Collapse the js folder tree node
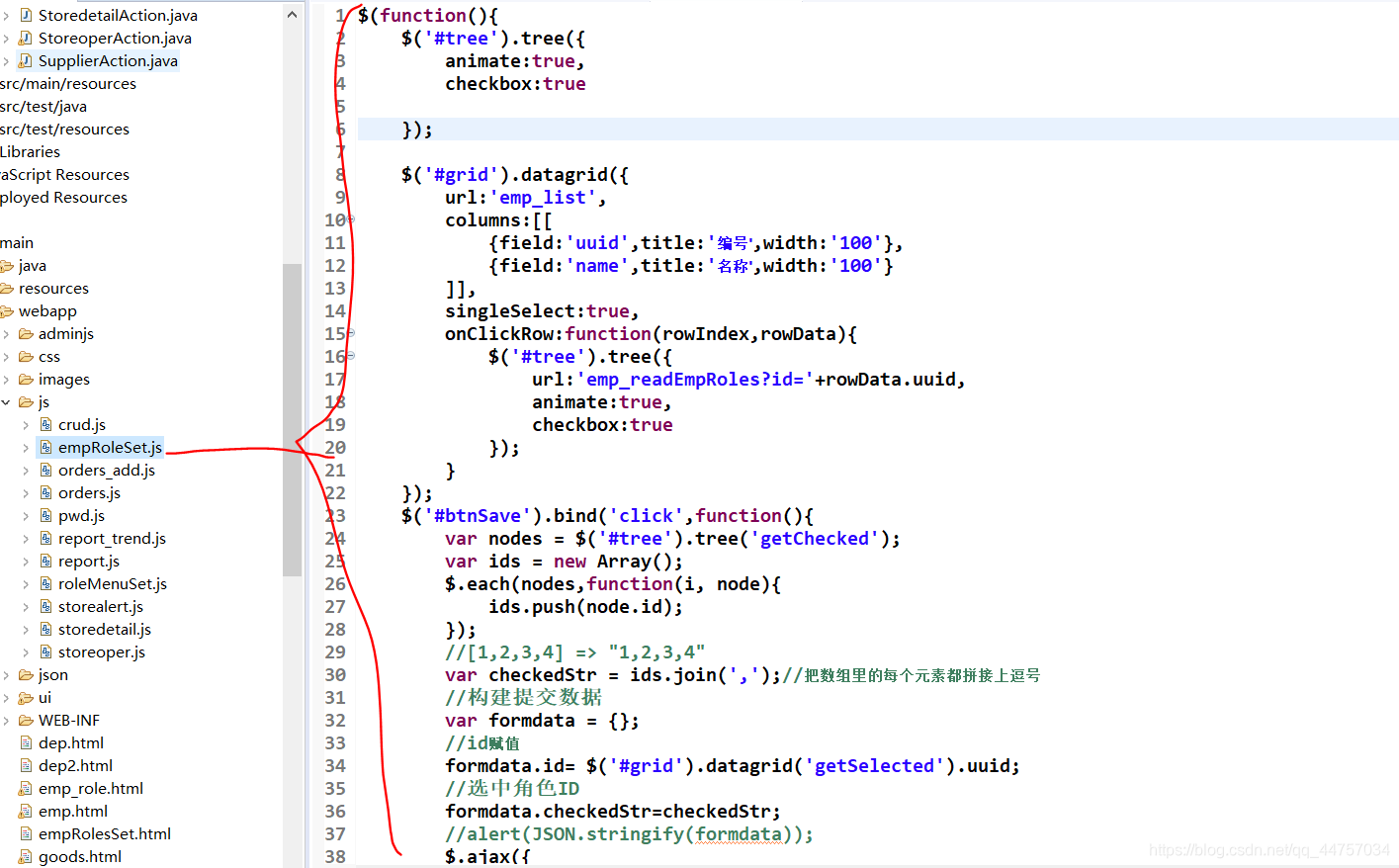This screenshot has height=868, width=1399. click(6, 401)
